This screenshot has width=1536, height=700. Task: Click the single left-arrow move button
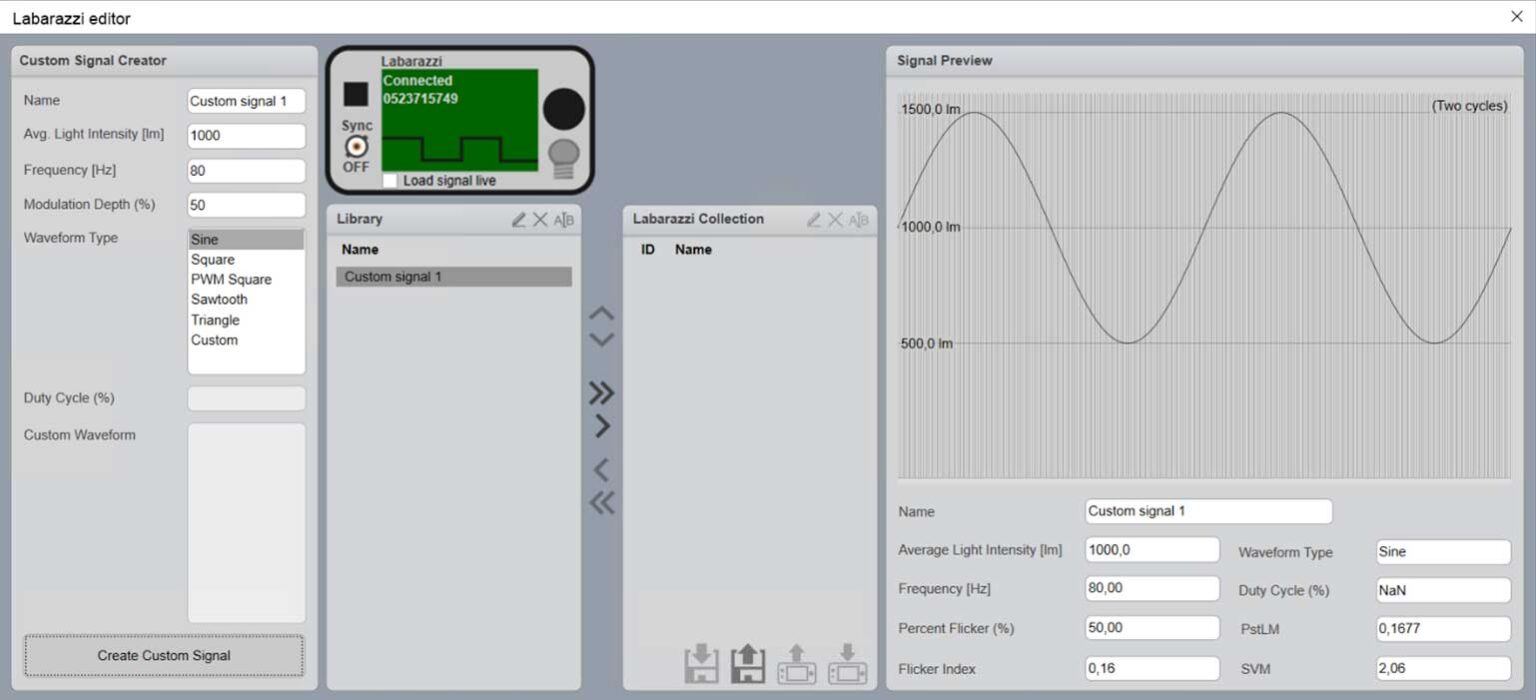pos(601,467)
